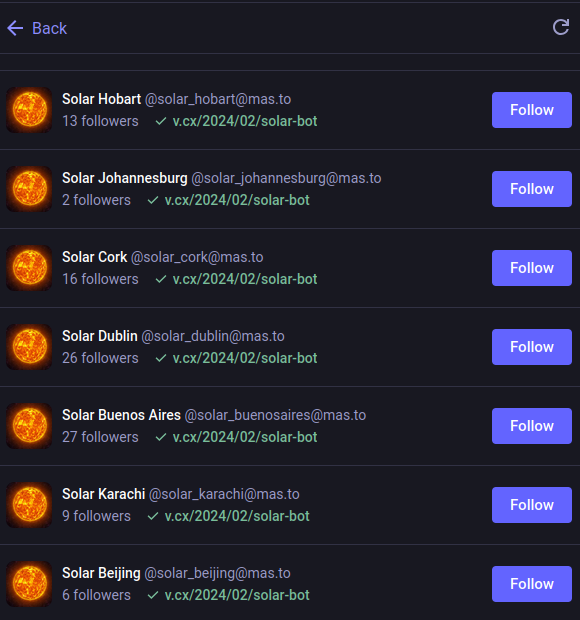The width and height of the screenshot is (580, 620).
Task: Open Solar Hobart's sun avatar
Action: (x=29, y=110)
